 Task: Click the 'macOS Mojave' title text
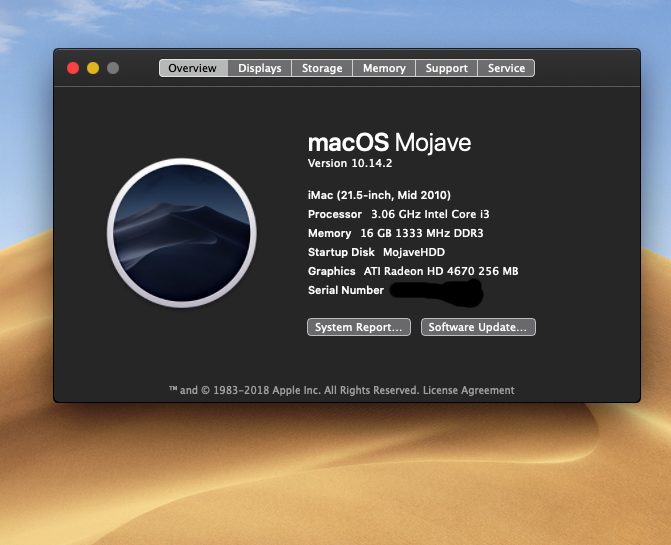389,142
